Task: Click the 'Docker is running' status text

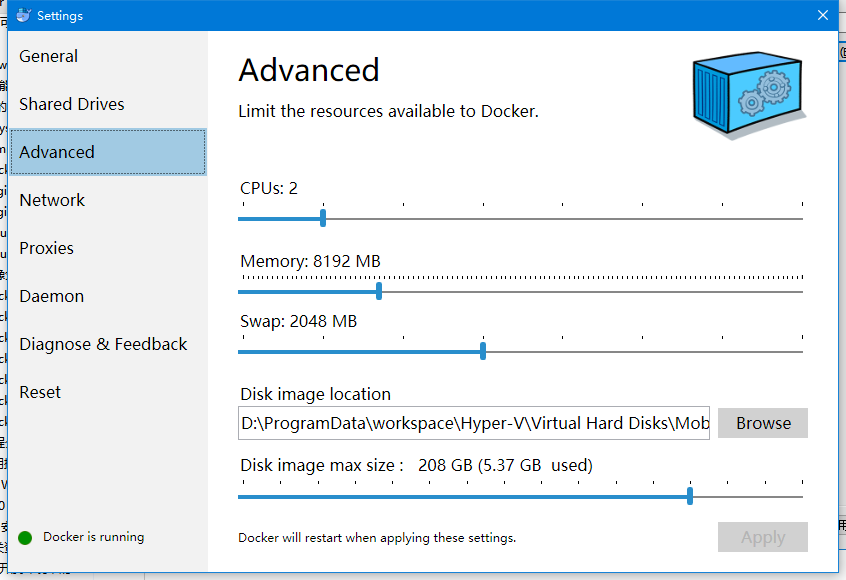Action: click(x=94, y=537)
